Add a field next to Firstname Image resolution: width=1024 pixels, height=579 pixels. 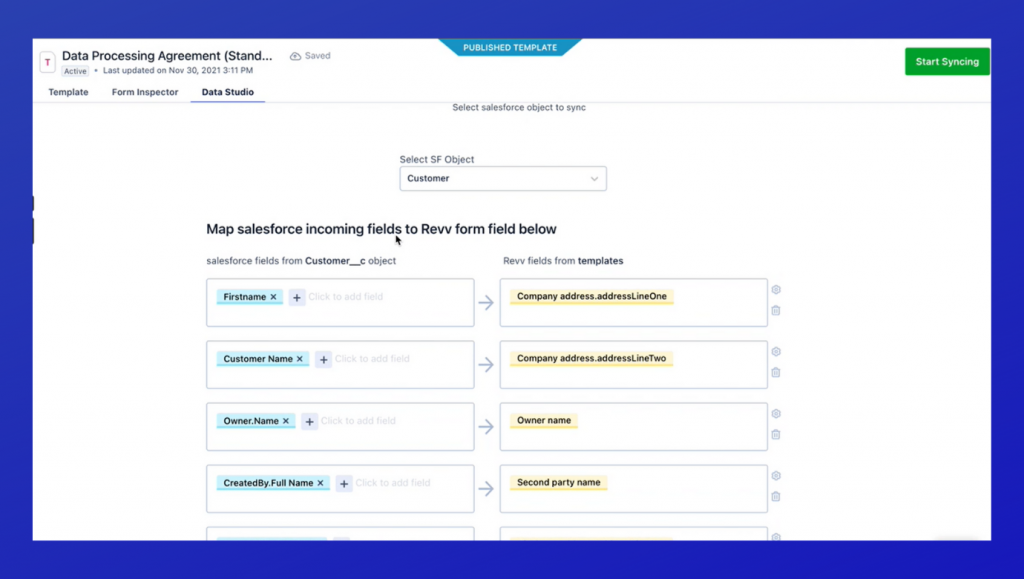[x=296, y=297]
